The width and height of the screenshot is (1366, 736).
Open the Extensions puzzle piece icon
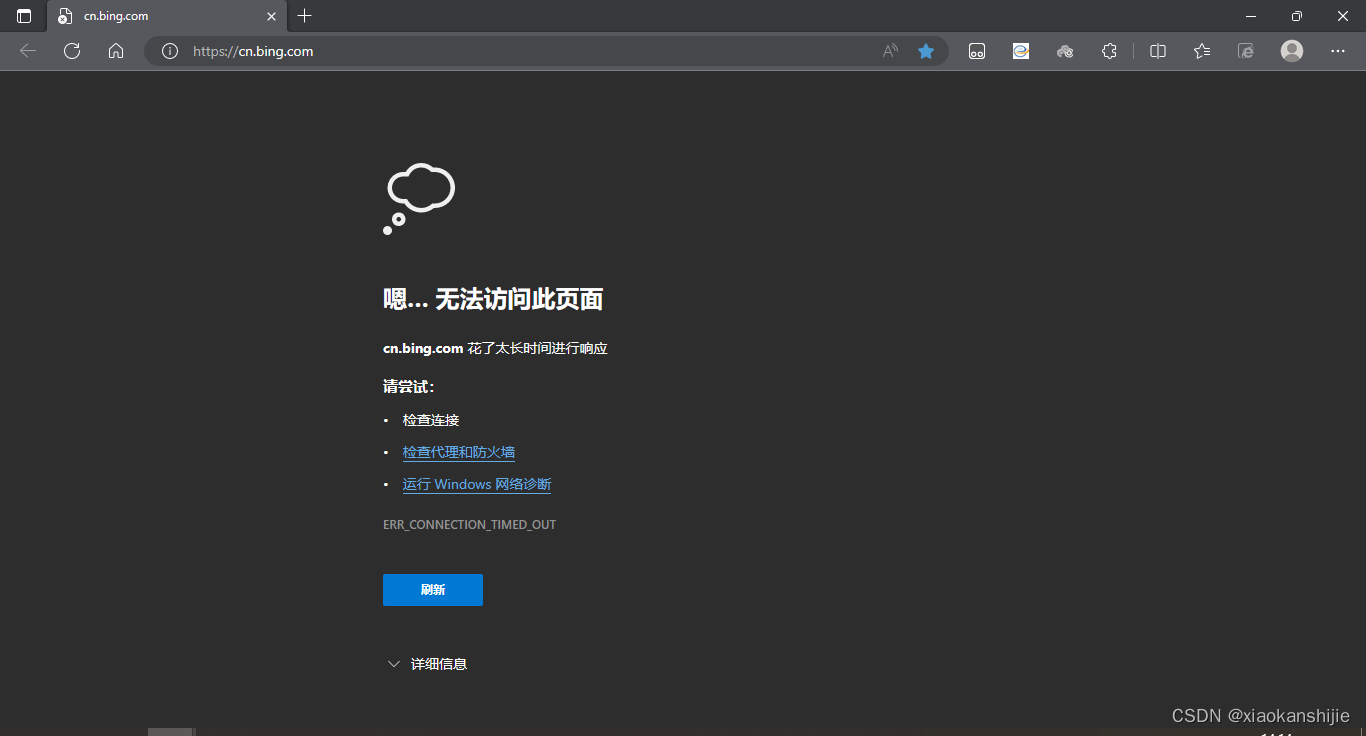(1109, 51)
